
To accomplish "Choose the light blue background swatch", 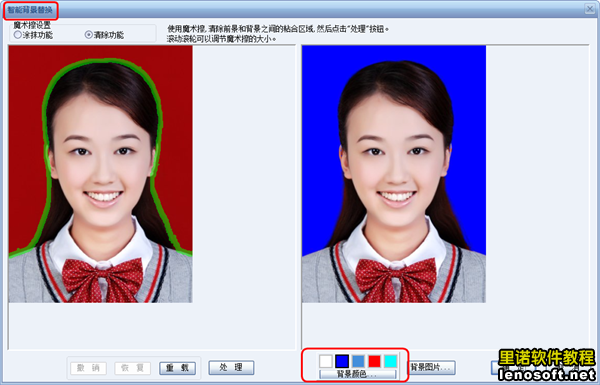I will tap(358, 361).
